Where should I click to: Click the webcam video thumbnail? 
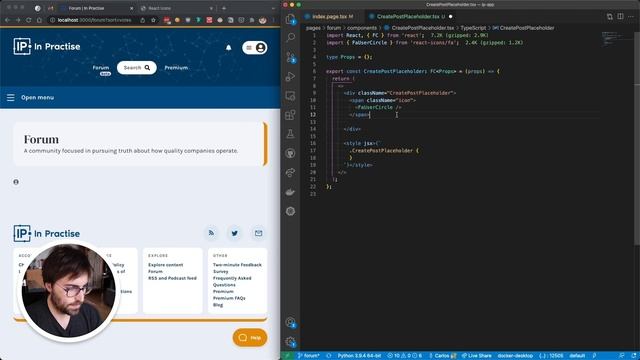click(x=69, y=291)
